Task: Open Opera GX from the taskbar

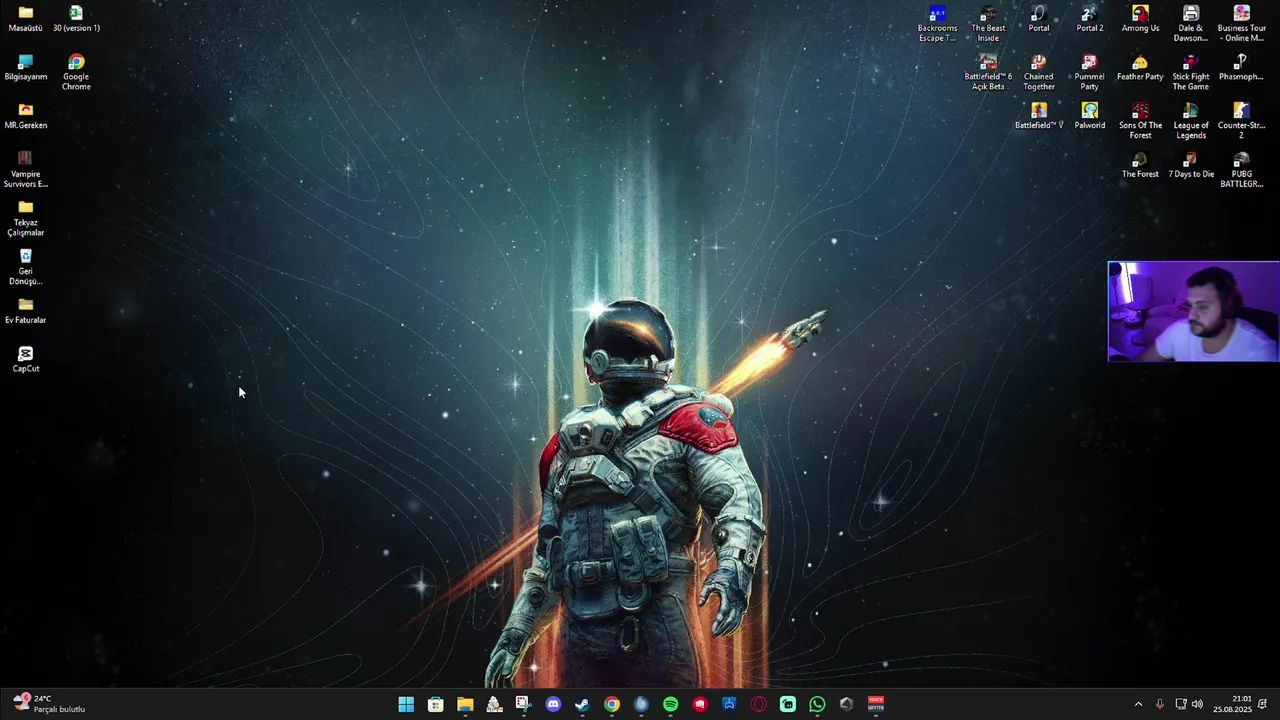Action: [x=758, y=704]
